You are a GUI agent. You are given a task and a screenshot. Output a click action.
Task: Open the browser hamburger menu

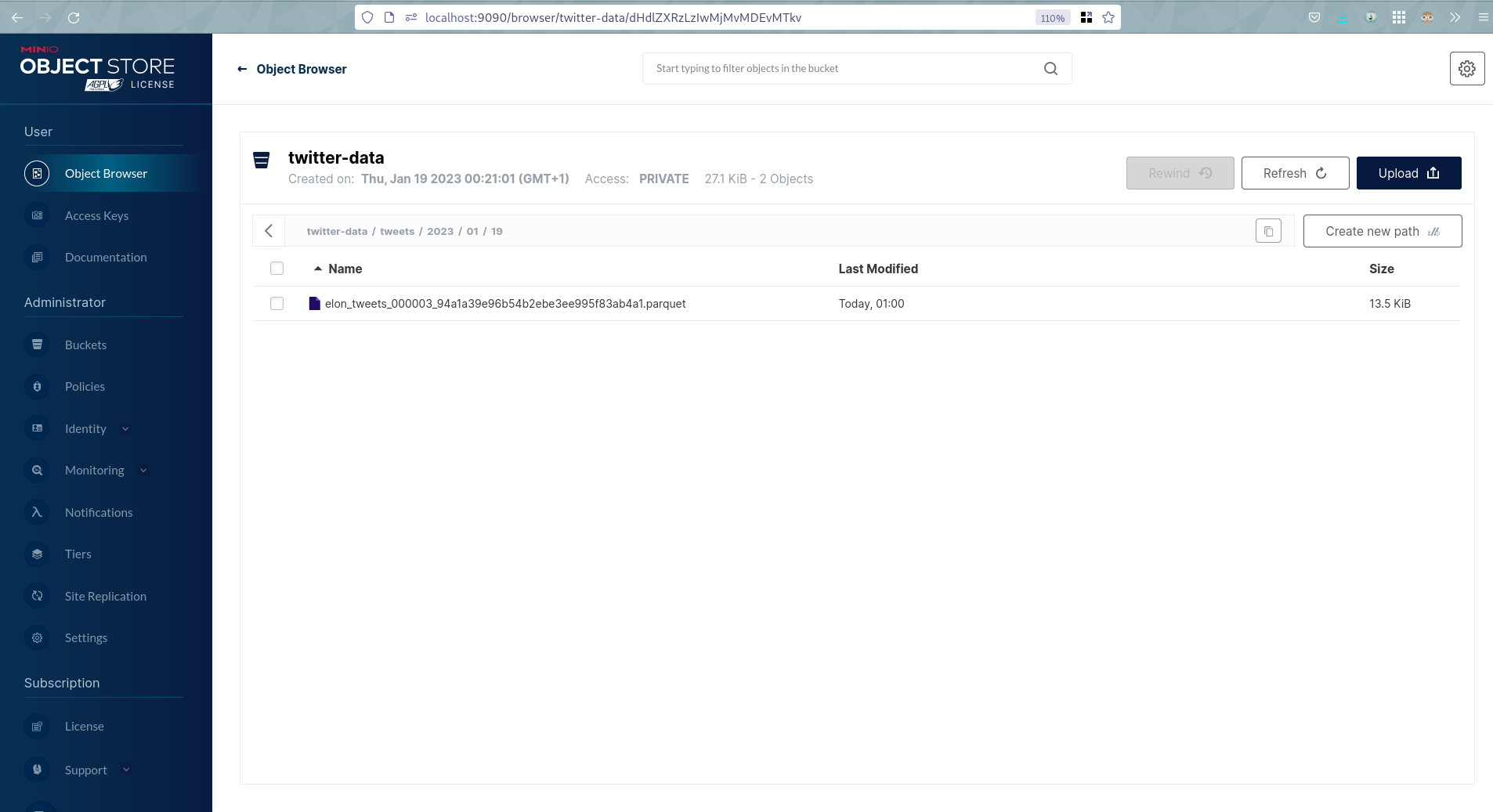tap(1483, 17)
